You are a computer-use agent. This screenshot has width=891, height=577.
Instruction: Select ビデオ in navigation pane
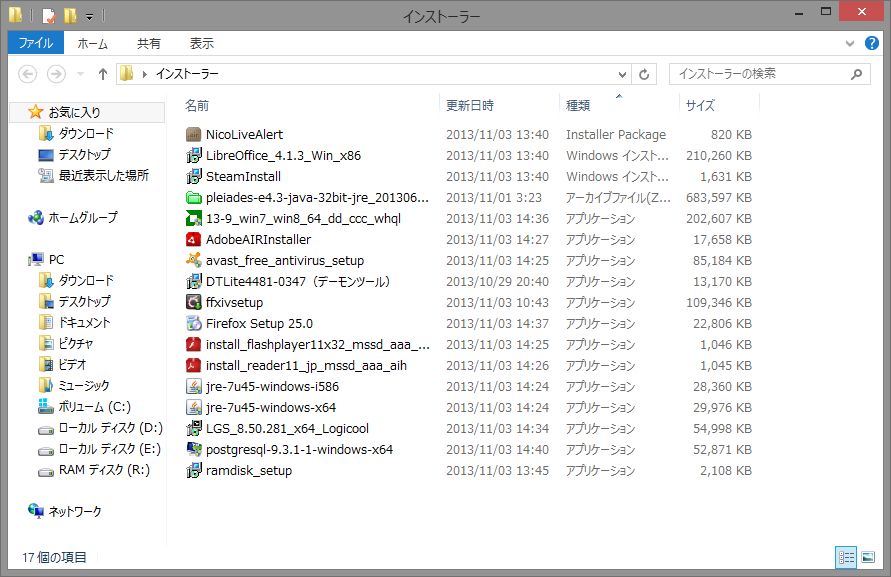point(73,365)
